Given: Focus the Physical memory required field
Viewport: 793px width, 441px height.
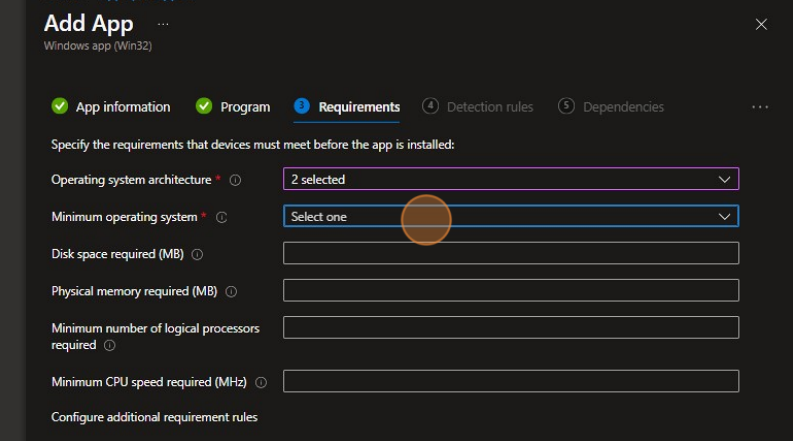Looking at the screenshot, I should point(510,290).
